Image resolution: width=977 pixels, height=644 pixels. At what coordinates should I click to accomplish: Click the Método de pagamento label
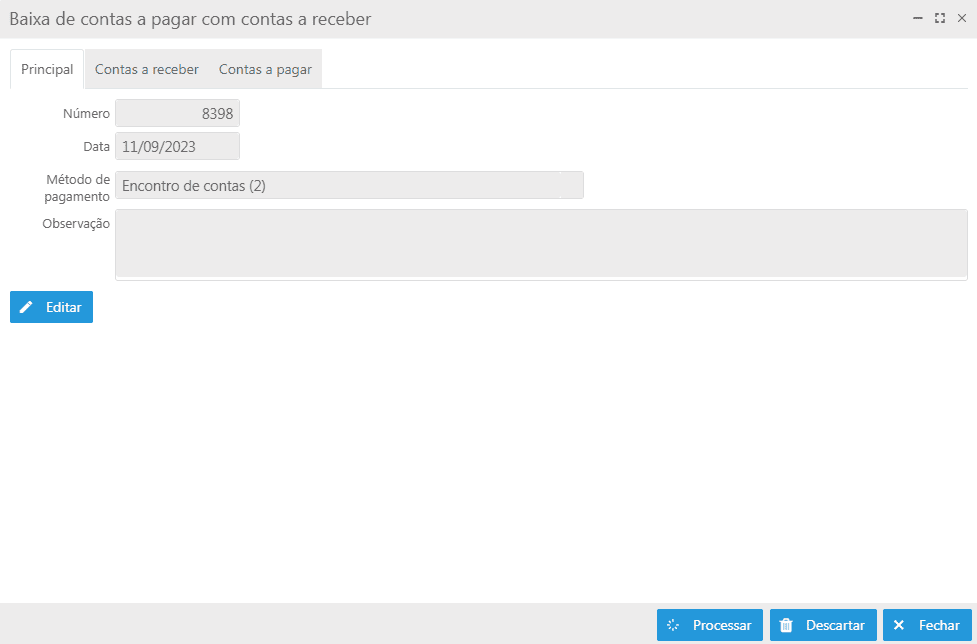77,187
